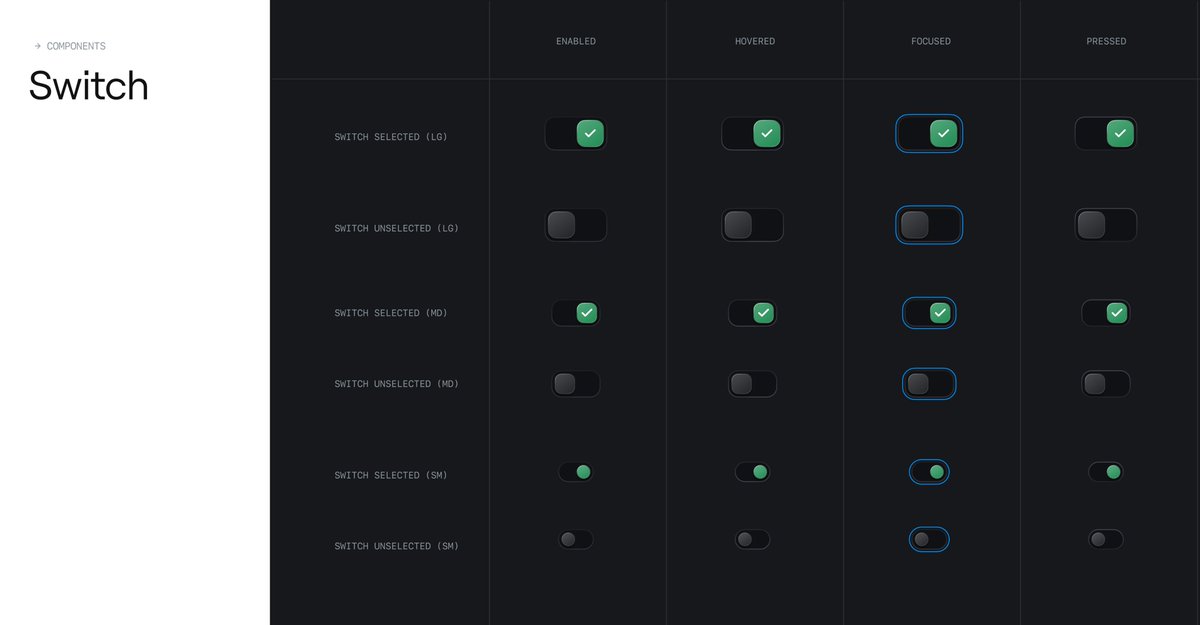The width and height of the screenshot is (1200, 625).
Task: Turn on the focused unselected SM switch
Action: tap(929, 540)
